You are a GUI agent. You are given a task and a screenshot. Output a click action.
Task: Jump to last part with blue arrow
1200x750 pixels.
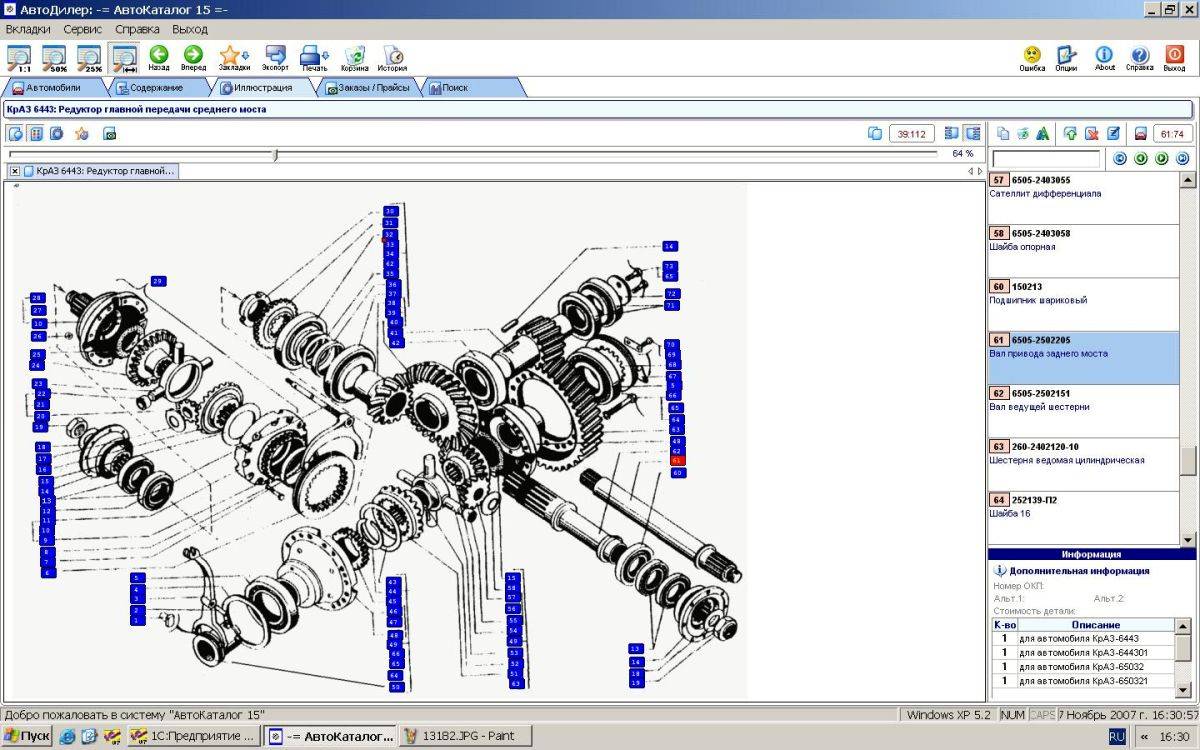[1183, 159]
